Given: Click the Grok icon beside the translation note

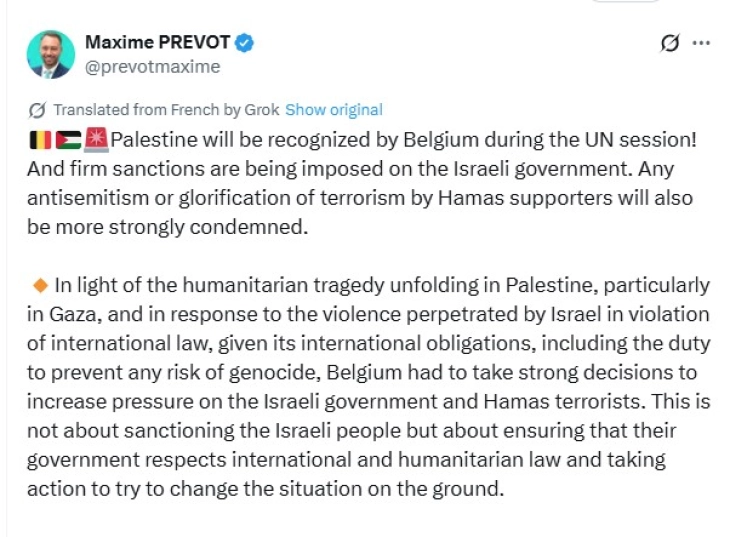Looking at the screenshot, I should pos(38,110).
